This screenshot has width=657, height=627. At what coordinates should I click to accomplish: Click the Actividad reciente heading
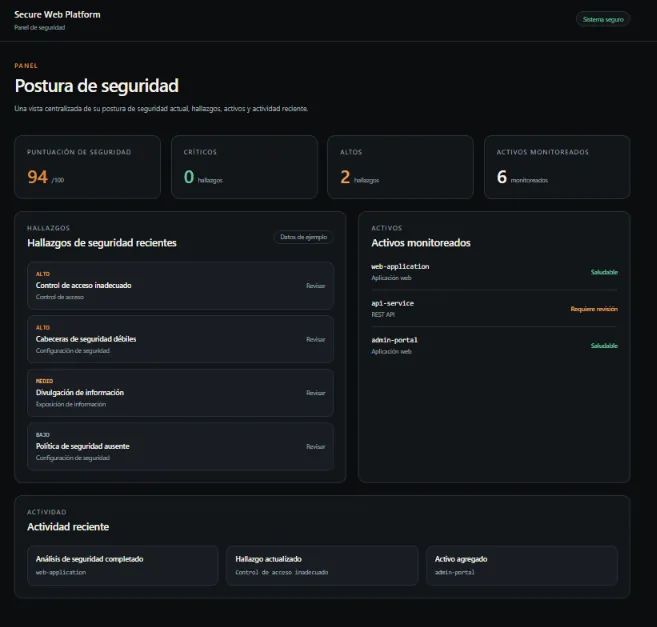(x=68, y=527)
